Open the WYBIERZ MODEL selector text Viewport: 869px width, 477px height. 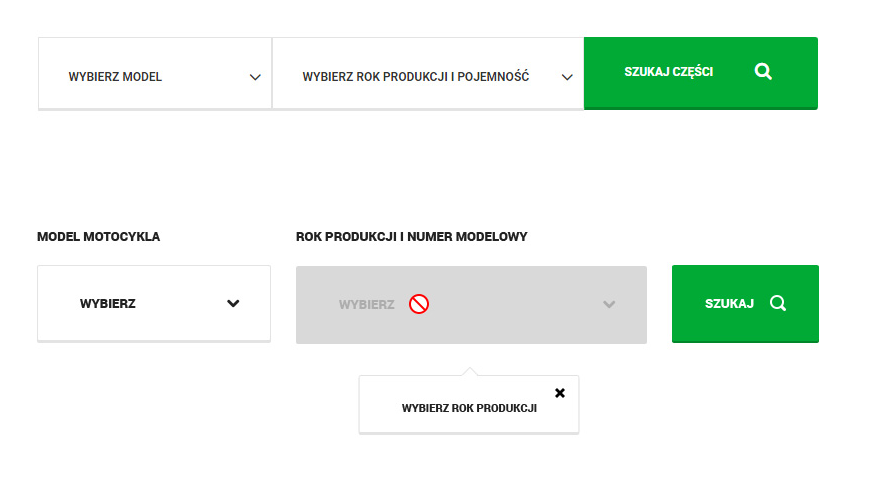click(115, 77)
